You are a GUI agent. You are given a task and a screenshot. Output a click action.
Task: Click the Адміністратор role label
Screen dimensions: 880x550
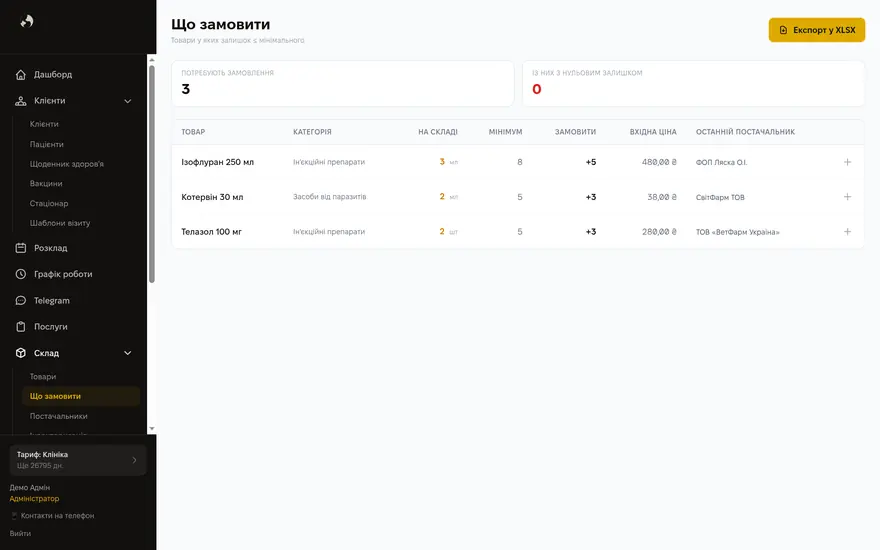click(x=34, y=498)
